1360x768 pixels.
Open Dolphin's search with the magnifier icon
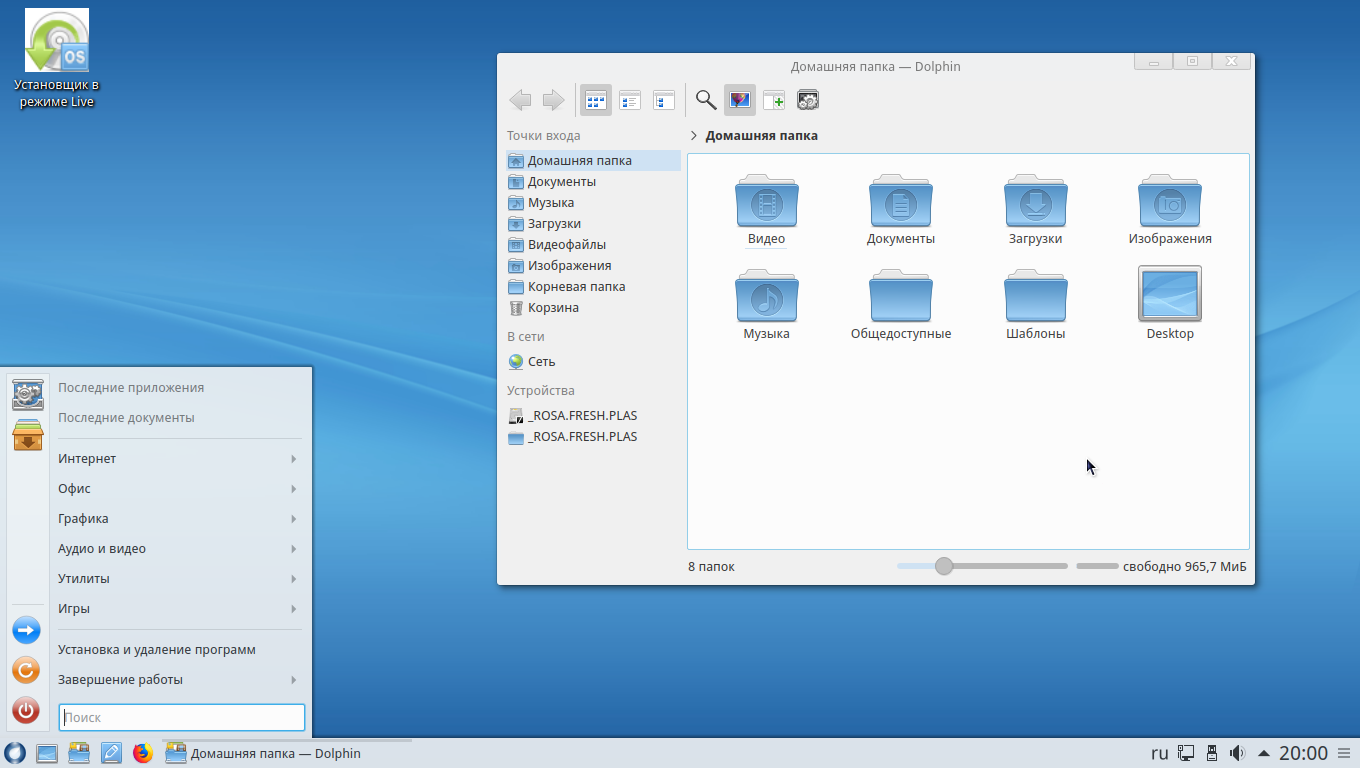click(x=706, y=100)
